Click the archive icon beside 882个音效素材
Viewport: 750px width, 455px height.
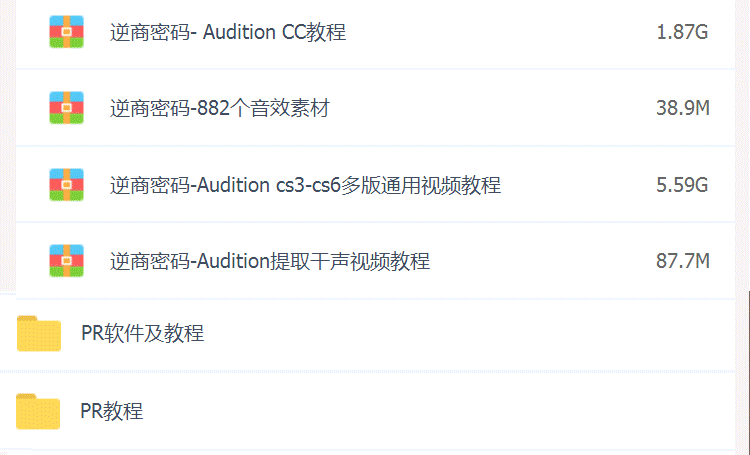[66, 108]
